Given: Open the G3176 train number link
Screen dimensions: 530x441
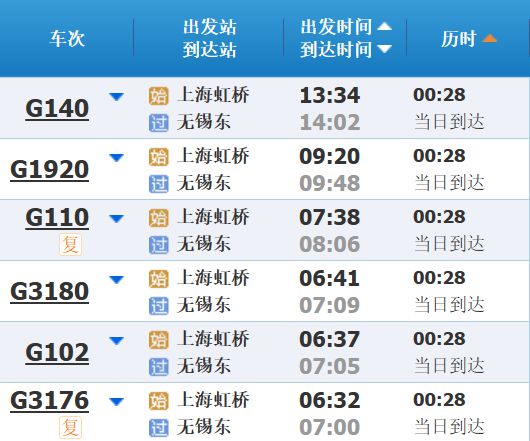Looking at the screenshot, I should click(x=50, y=400).
